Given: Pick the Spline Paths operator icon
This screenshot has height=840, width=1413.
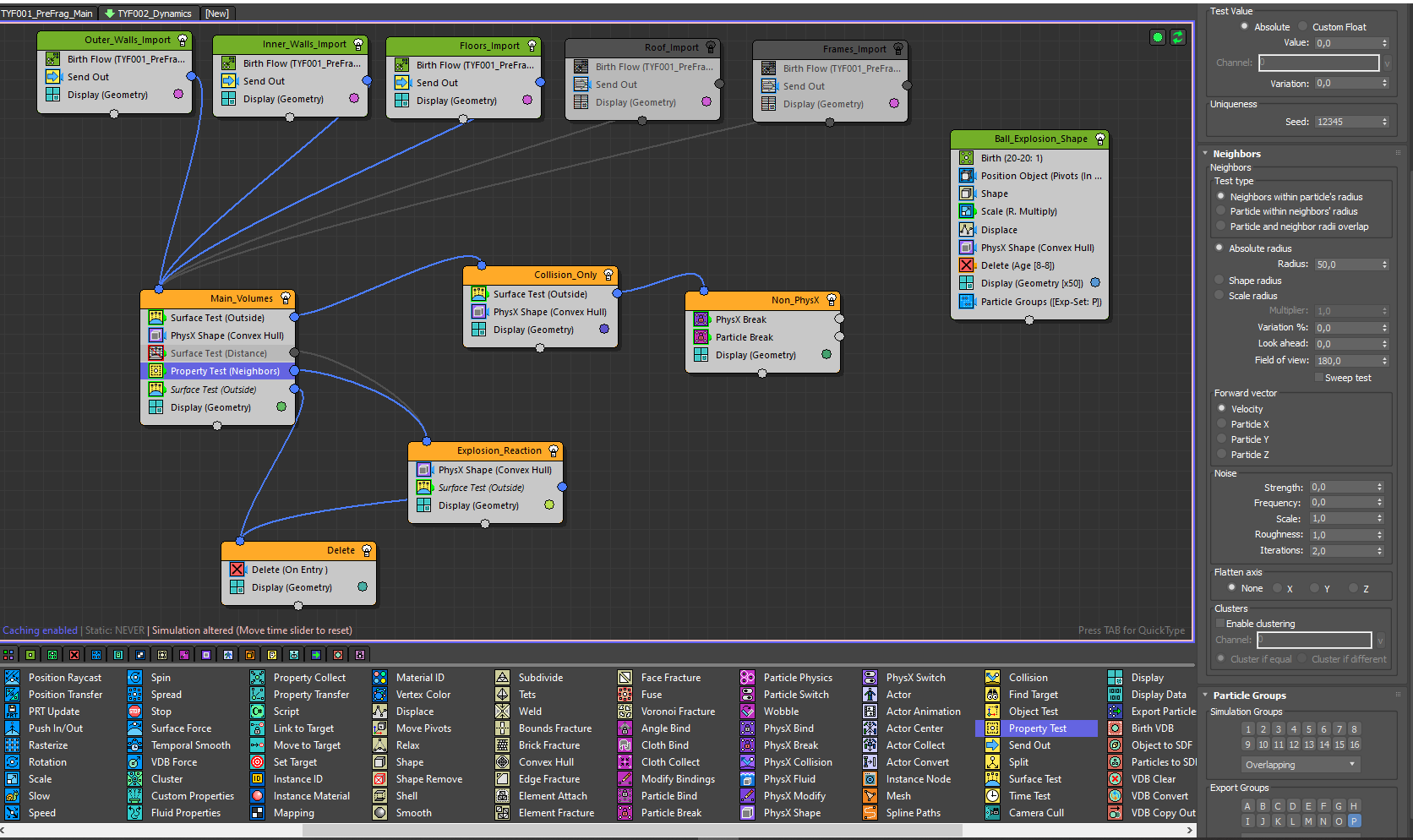Looking at the screenshot, I should tap(870, 812).
